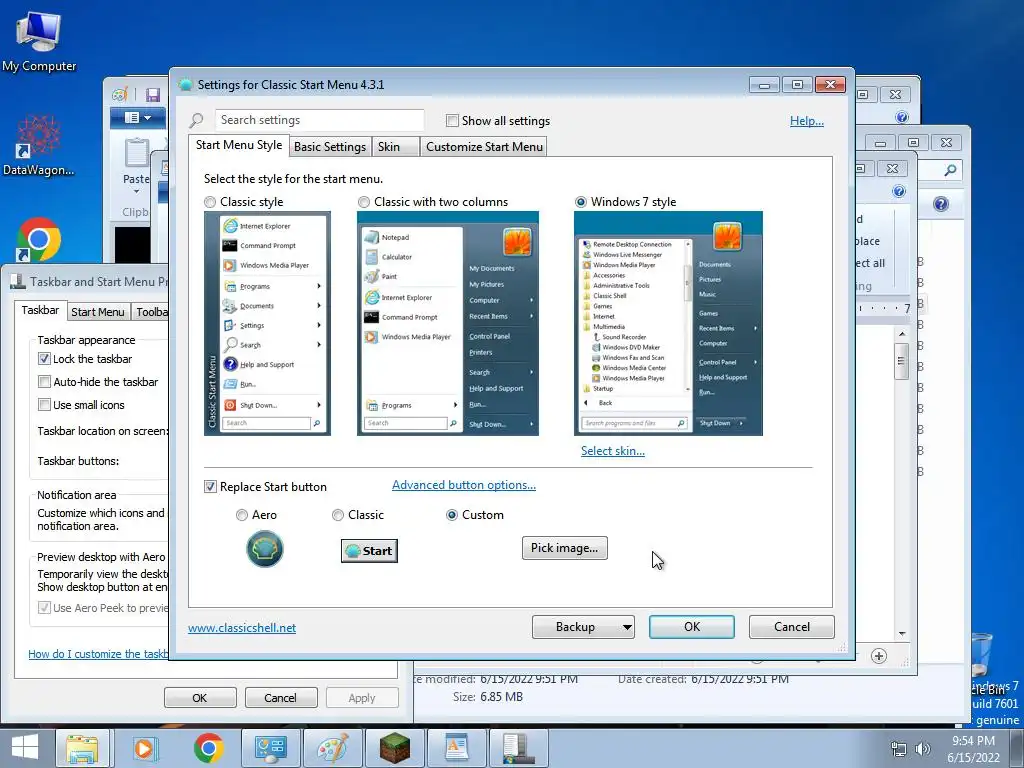Choose the Aero start button option

[242, 515]
